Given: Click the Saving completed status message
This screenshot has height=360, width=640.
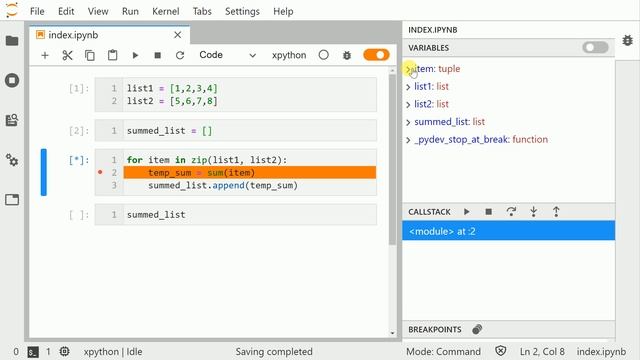Looking at the screenshot, I should point(274,351).
